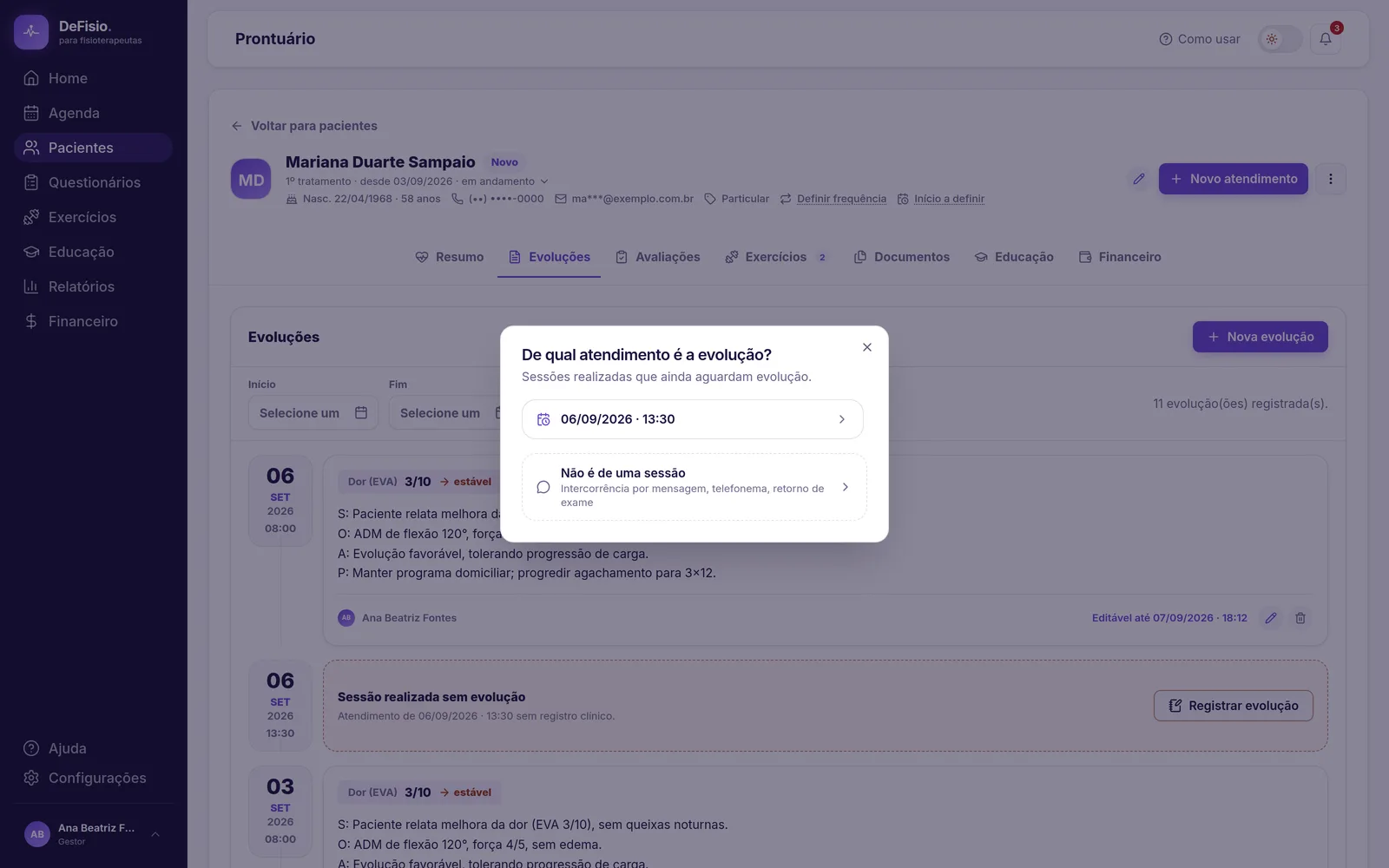Viewport: 1389px width, 868px height.
Task: Switch to the Avaliações tab
Action: coord(657,257)
